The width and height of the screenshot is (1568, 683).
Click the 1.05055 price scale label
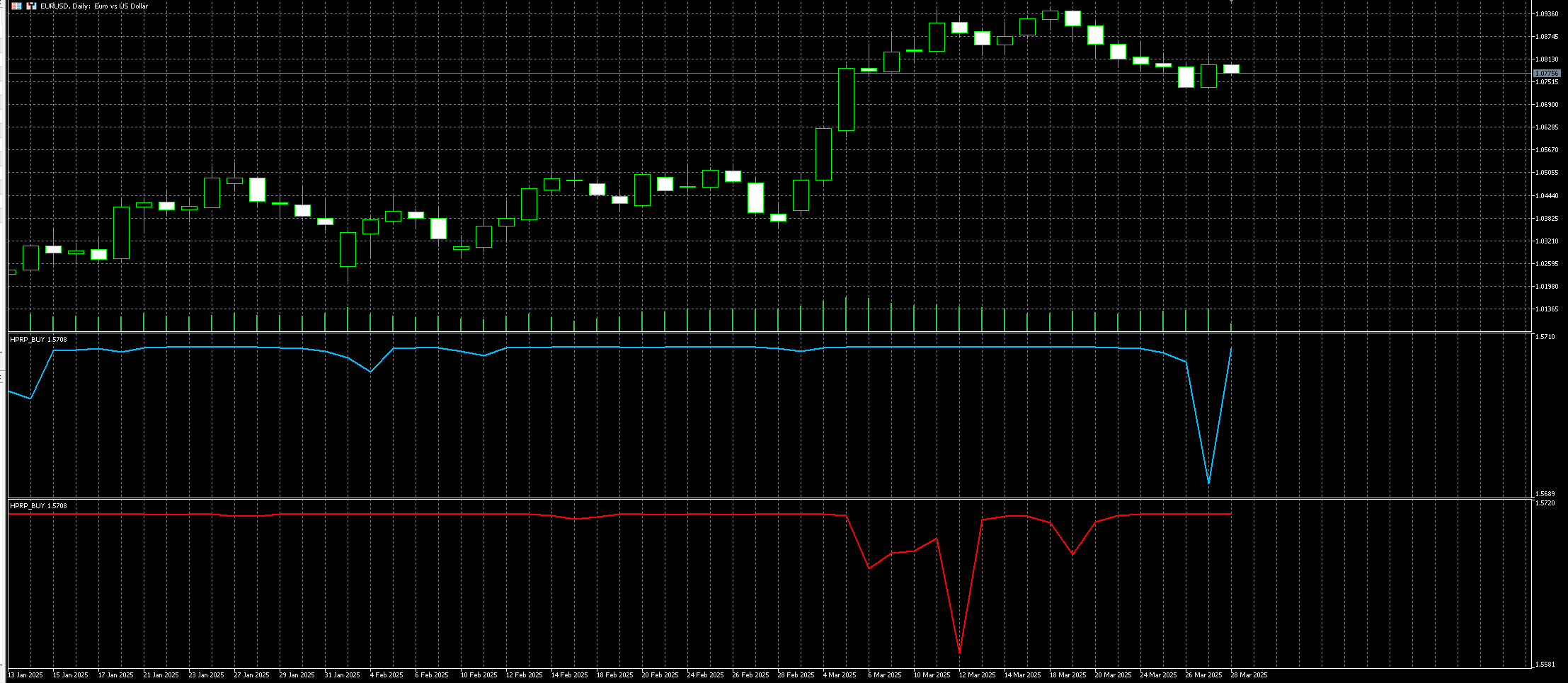1547,173
